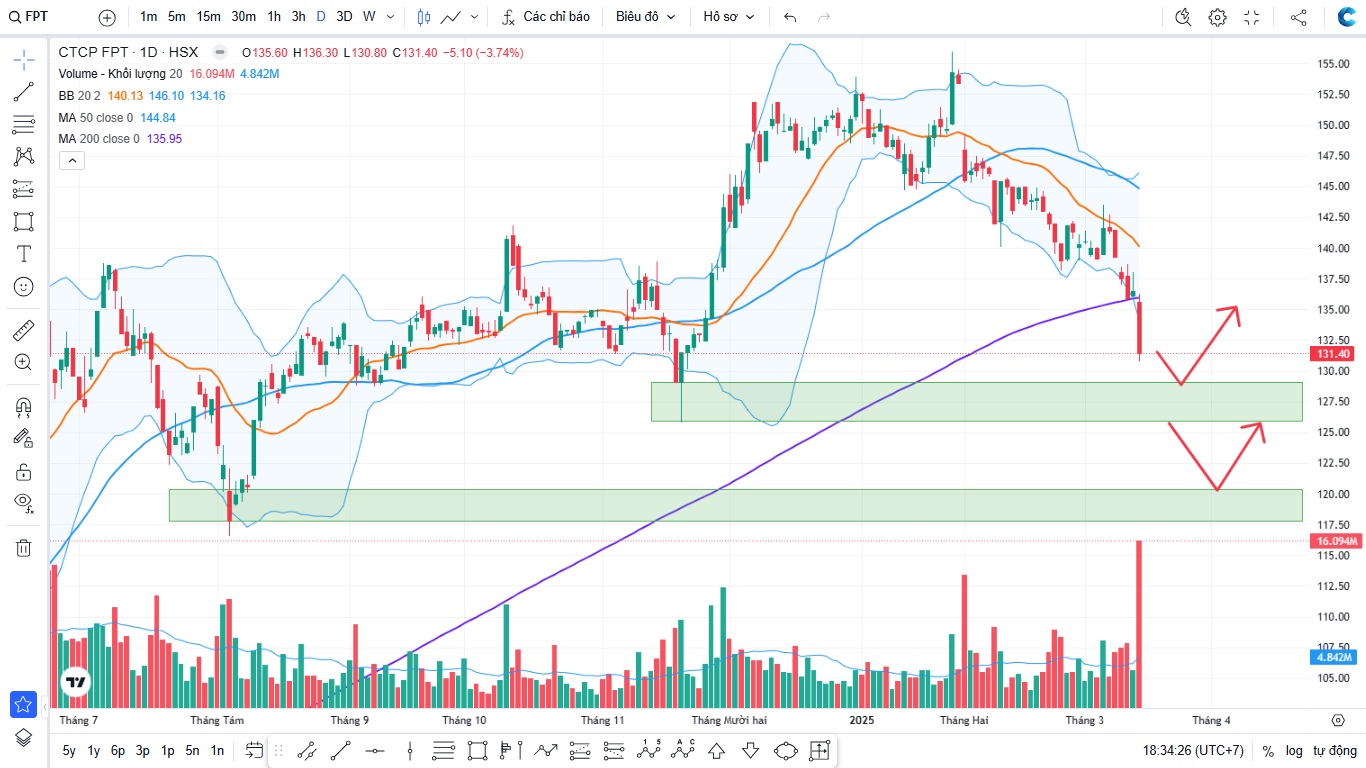Set the range to 1y
This screenshot has height=768, width=1366.
(94, 750)
